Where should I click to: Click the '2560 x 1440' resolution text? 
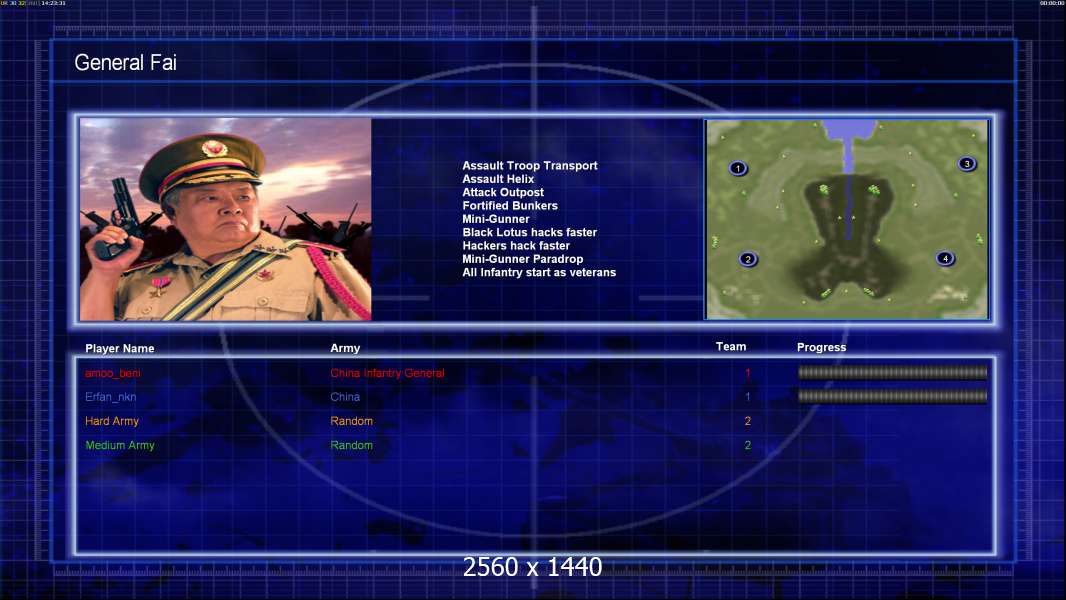pos(532,567)
